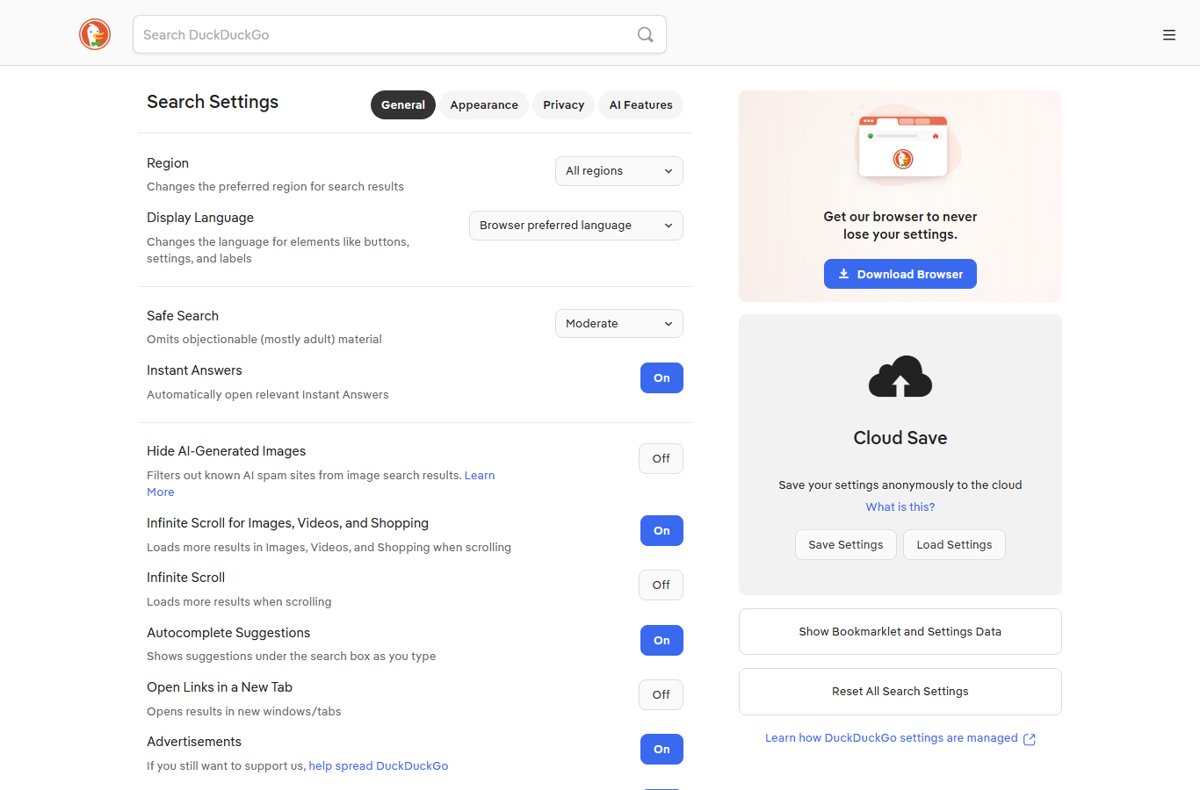Click the help spread DuckDuckGo link

(378, 766)
